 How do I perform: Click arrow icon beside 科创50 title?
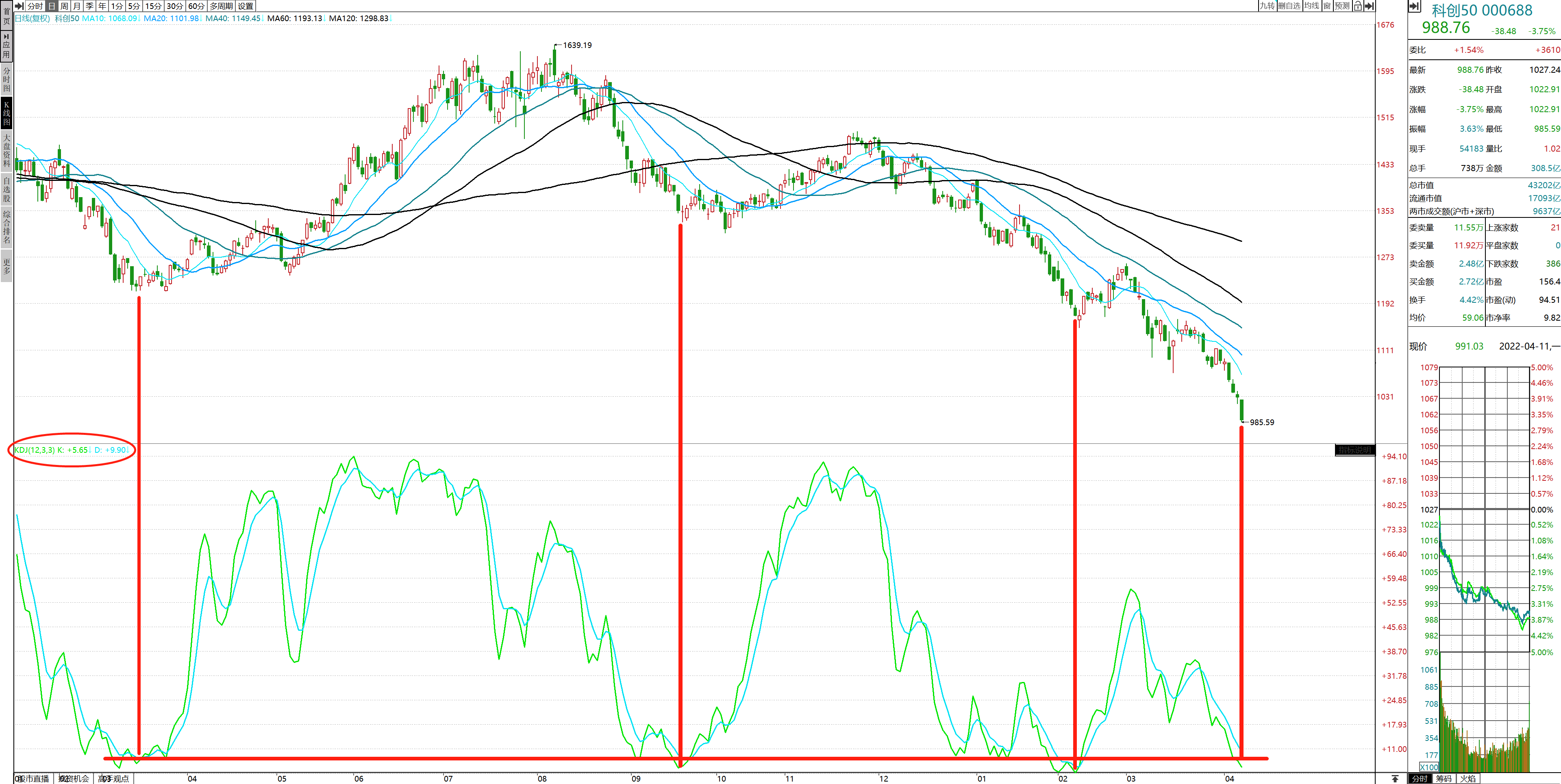click(x=1414, y=6)
